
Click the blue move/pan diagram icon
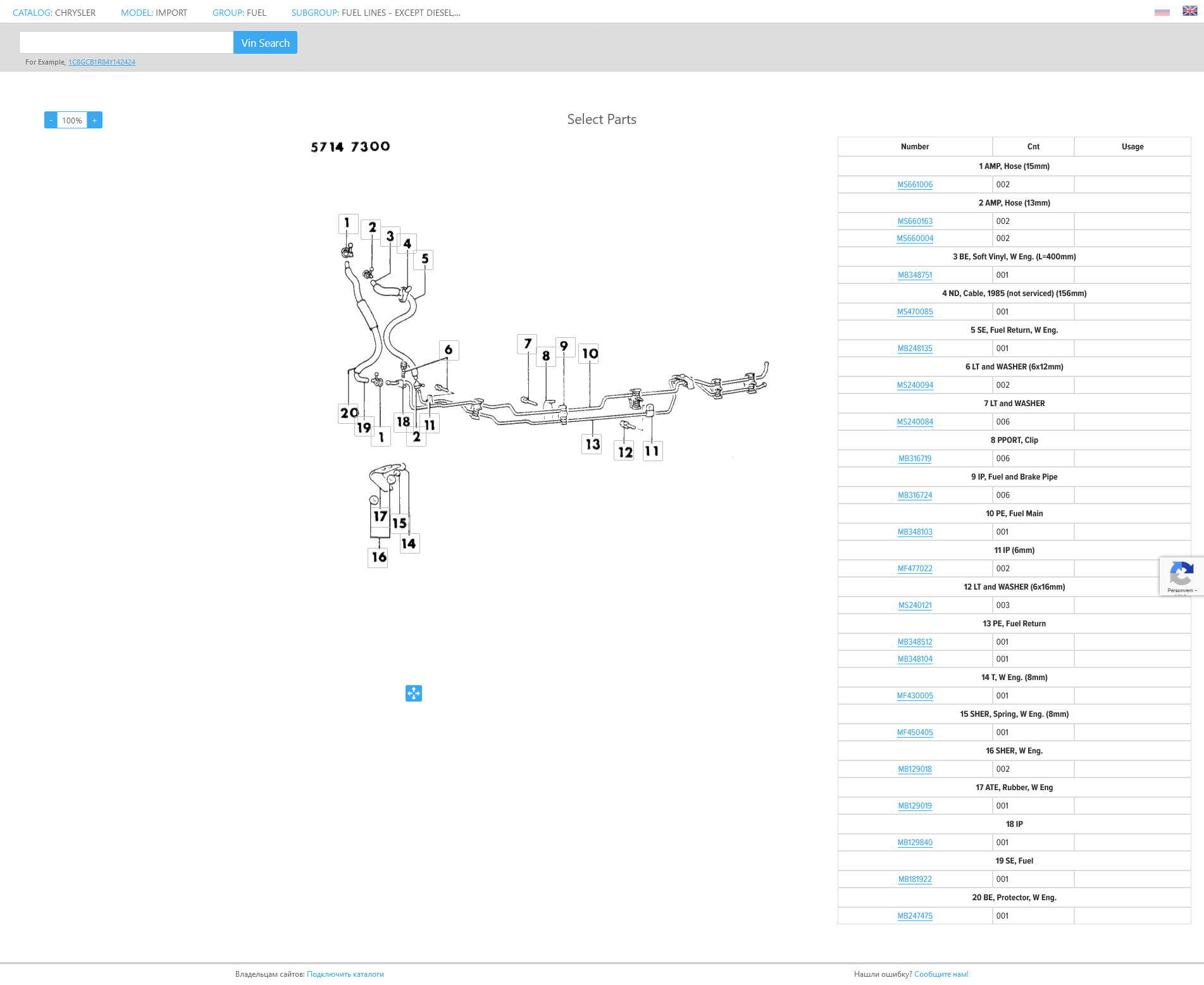pyautogui.click(x=414, y=693)
